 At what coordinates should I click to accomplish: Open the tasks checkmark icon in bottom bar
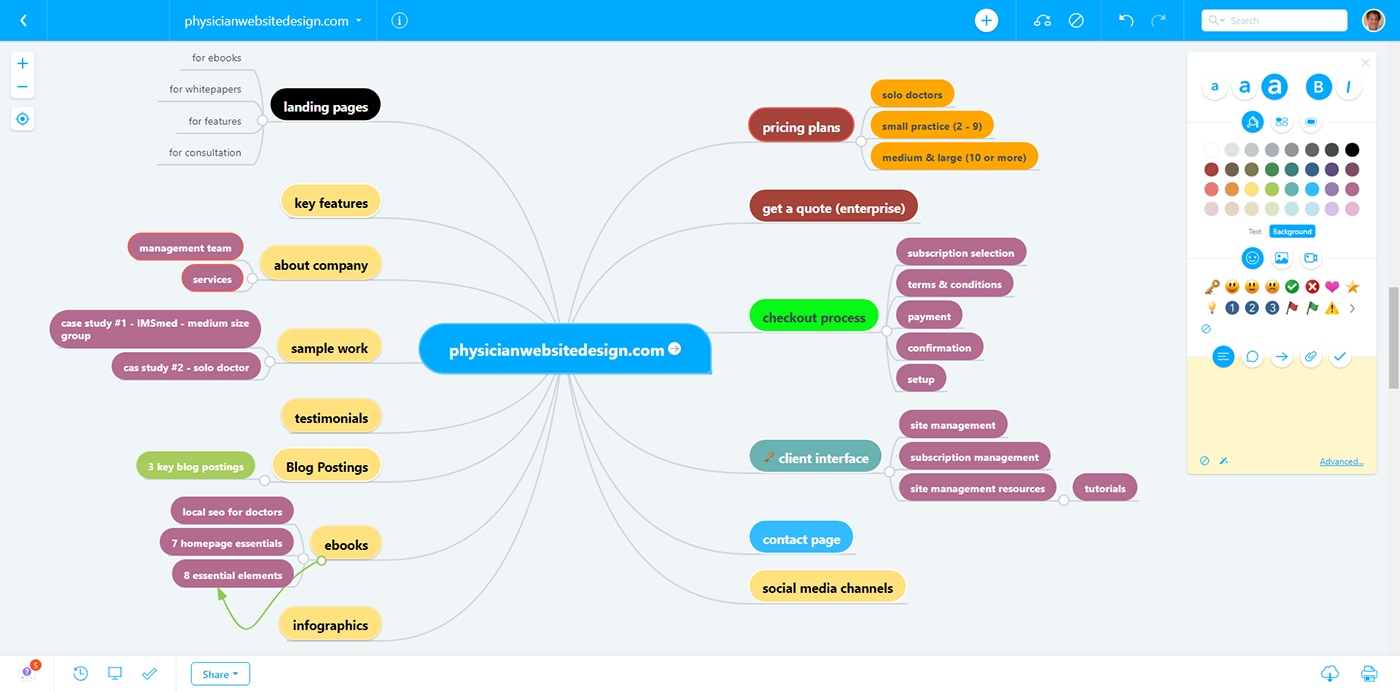coord(150,674)
